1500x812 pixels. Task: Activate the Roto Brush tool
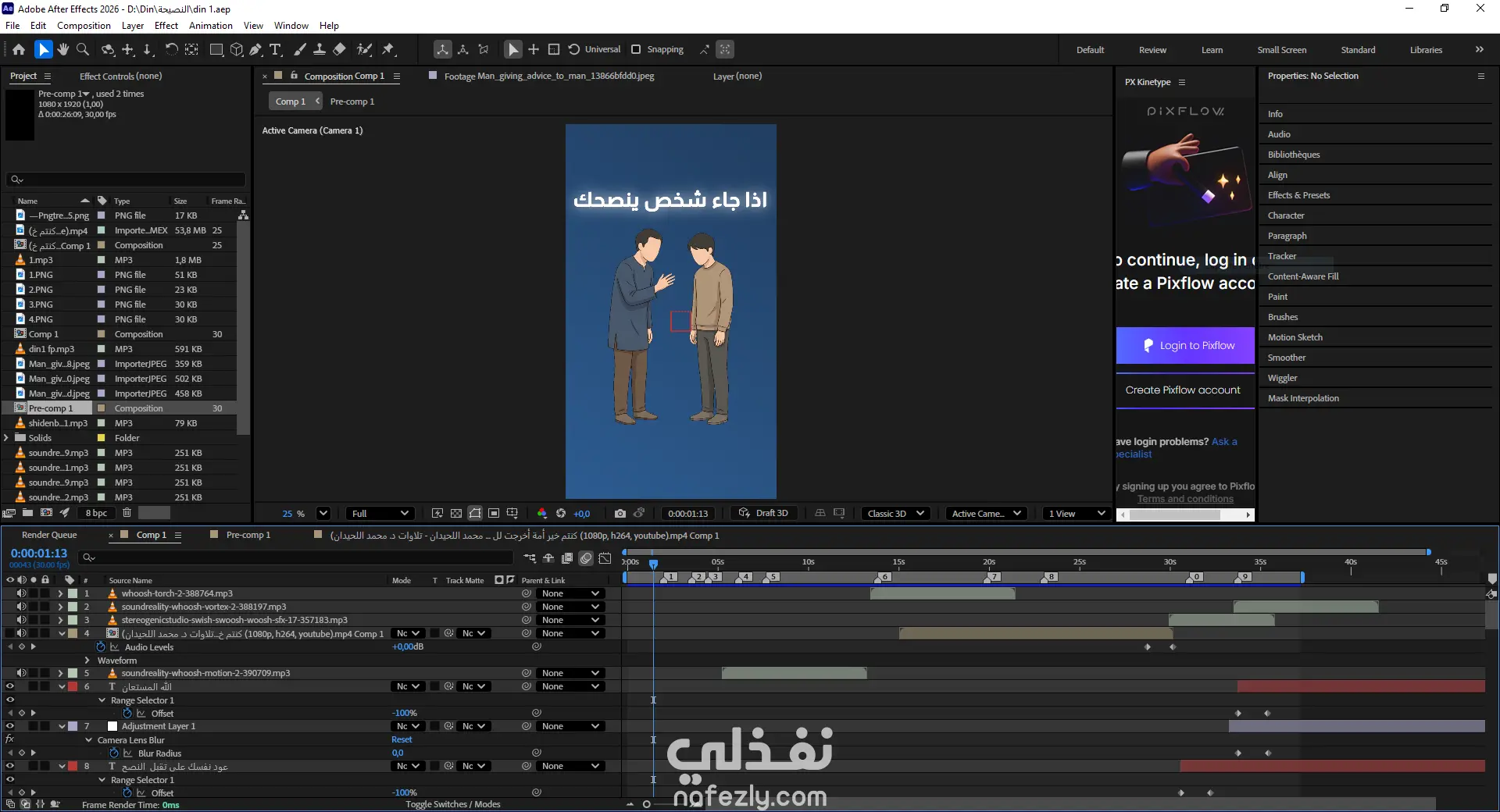pos(364,49)
